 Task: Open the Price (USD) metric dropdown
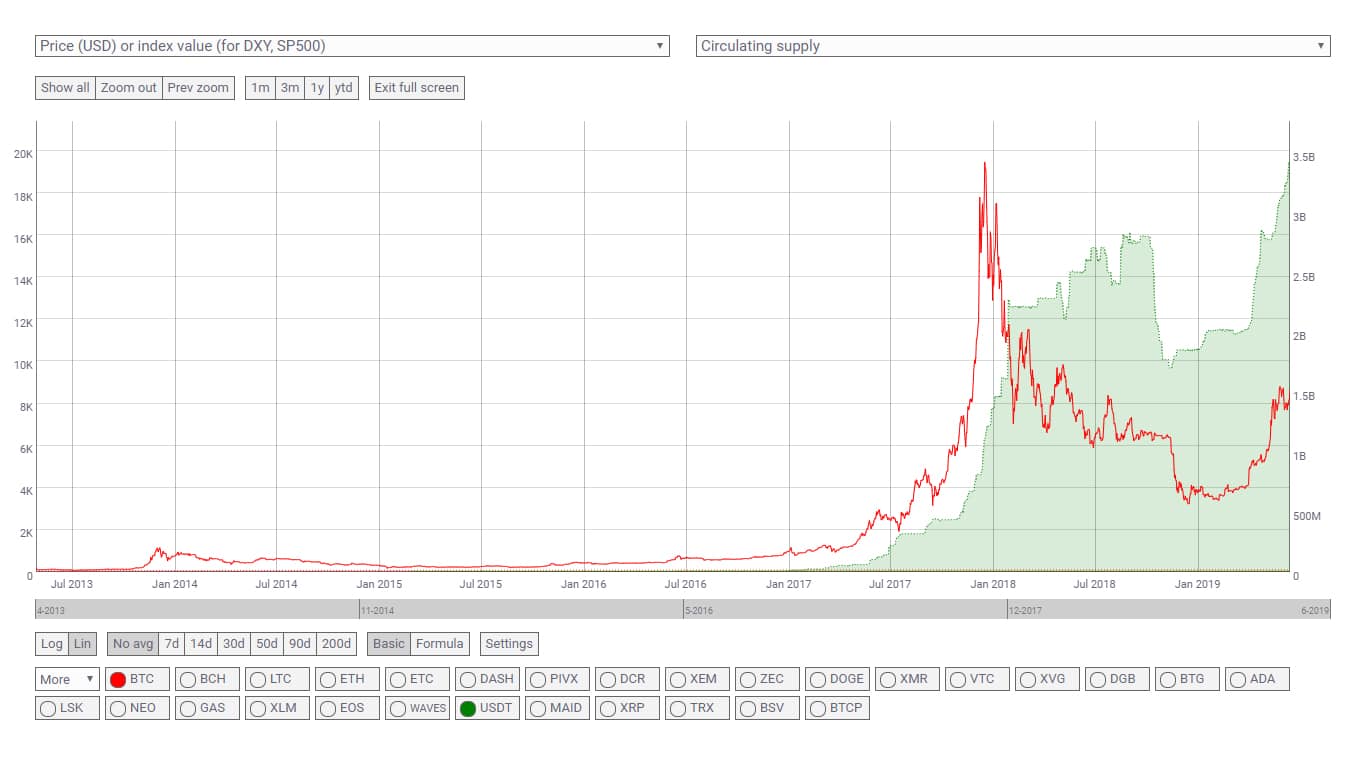tap(352, 46)
